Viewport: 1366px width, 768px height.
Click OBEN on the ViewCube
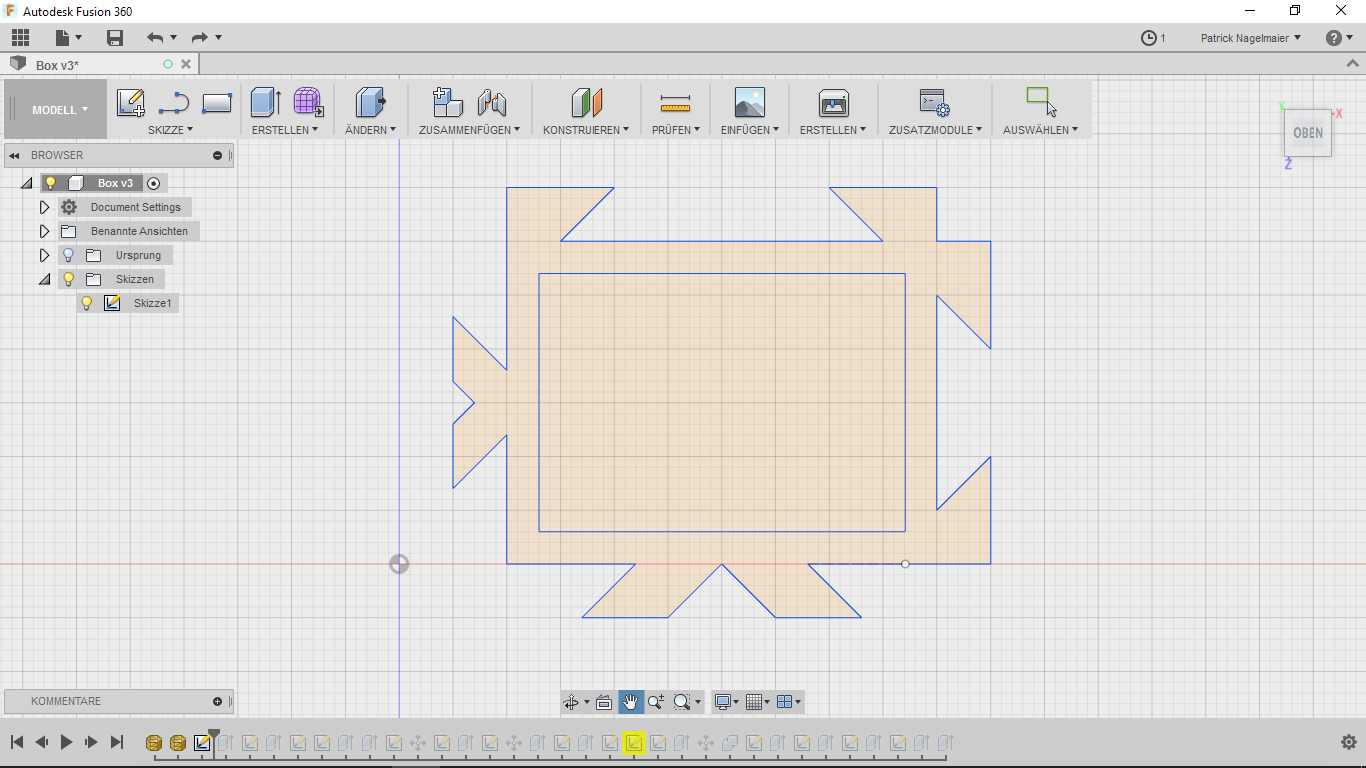tap(1307, 132)
